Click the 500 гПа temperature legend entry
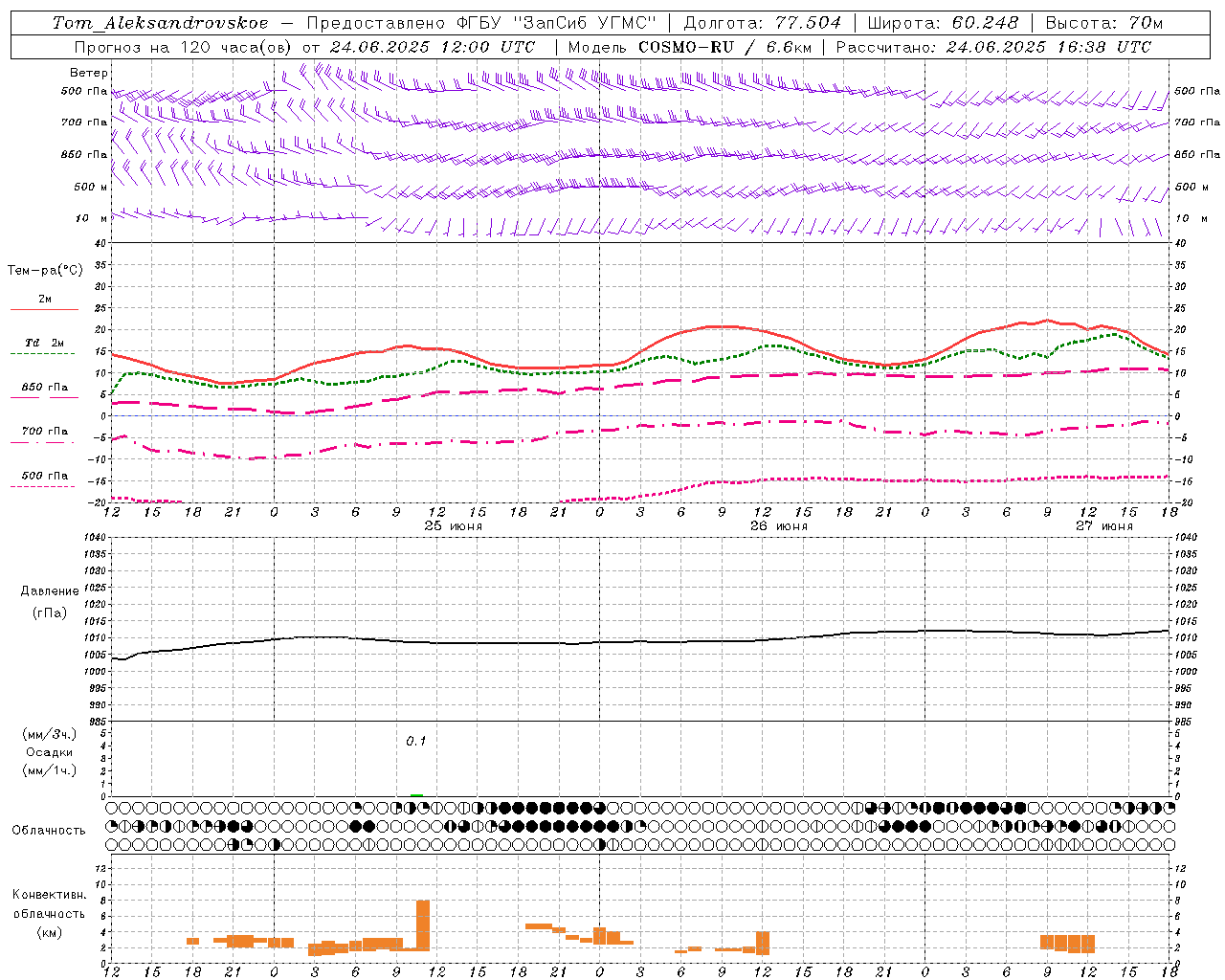The image size is (1225, 980). (44, 475)
